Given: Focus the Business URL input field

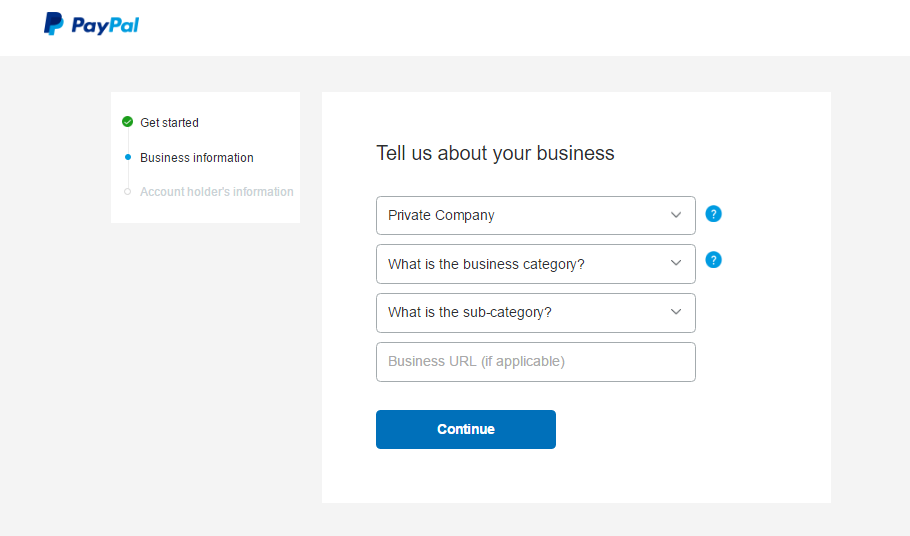Looking at the screenshot, I should 536,362.
